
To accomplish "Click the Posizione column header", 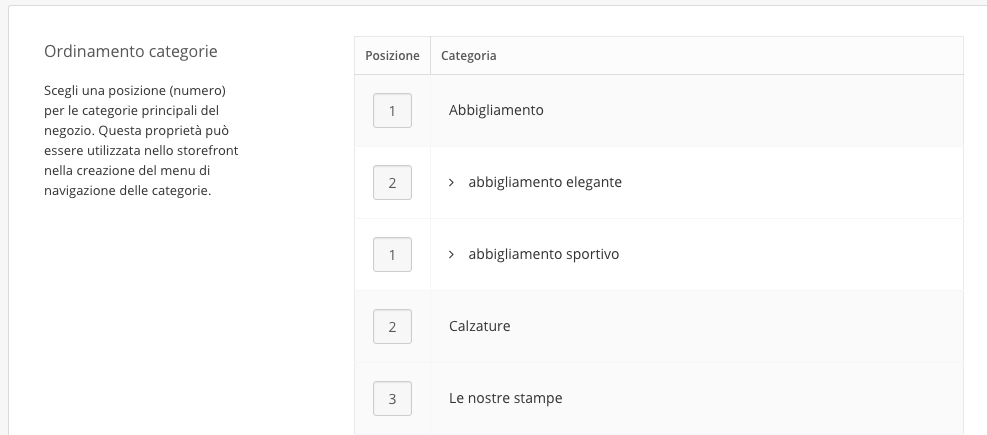I will [392, 56].
